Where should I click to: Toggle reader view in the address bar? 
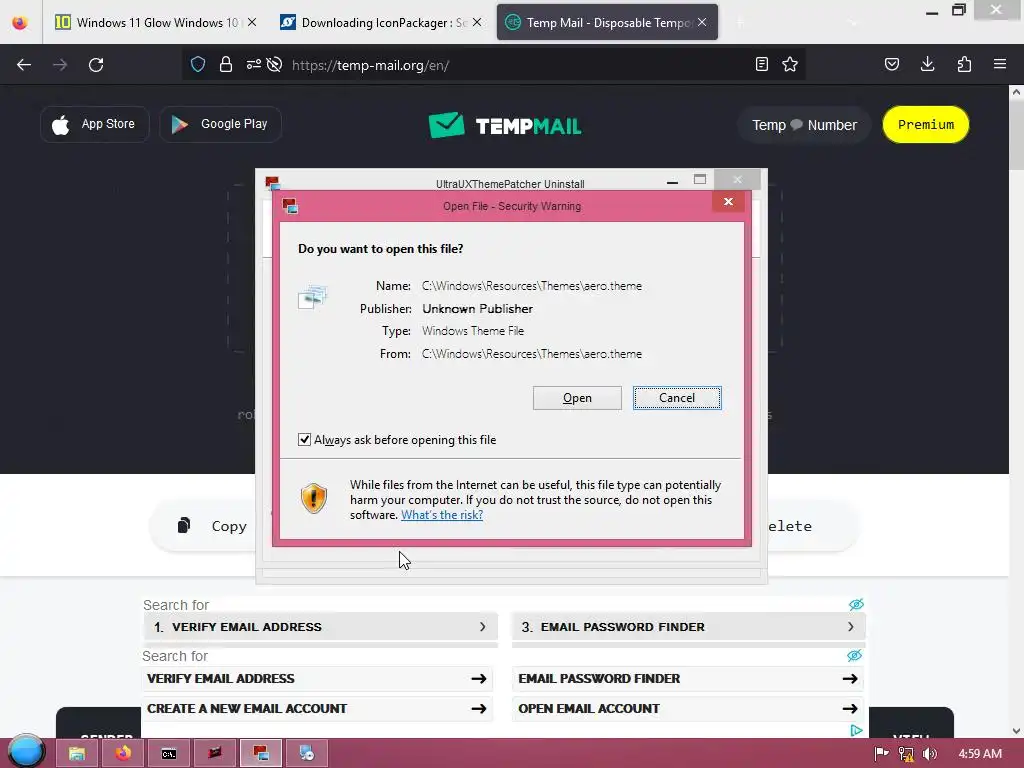(761, 64)
